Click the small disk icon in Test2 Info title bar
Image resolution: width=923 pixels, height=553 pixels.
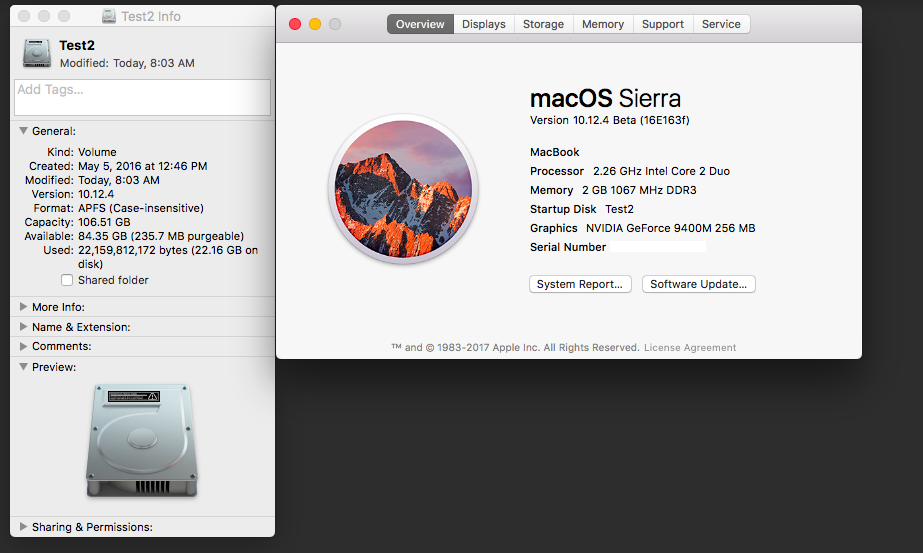pyautogui.click(x=109, y=16)
